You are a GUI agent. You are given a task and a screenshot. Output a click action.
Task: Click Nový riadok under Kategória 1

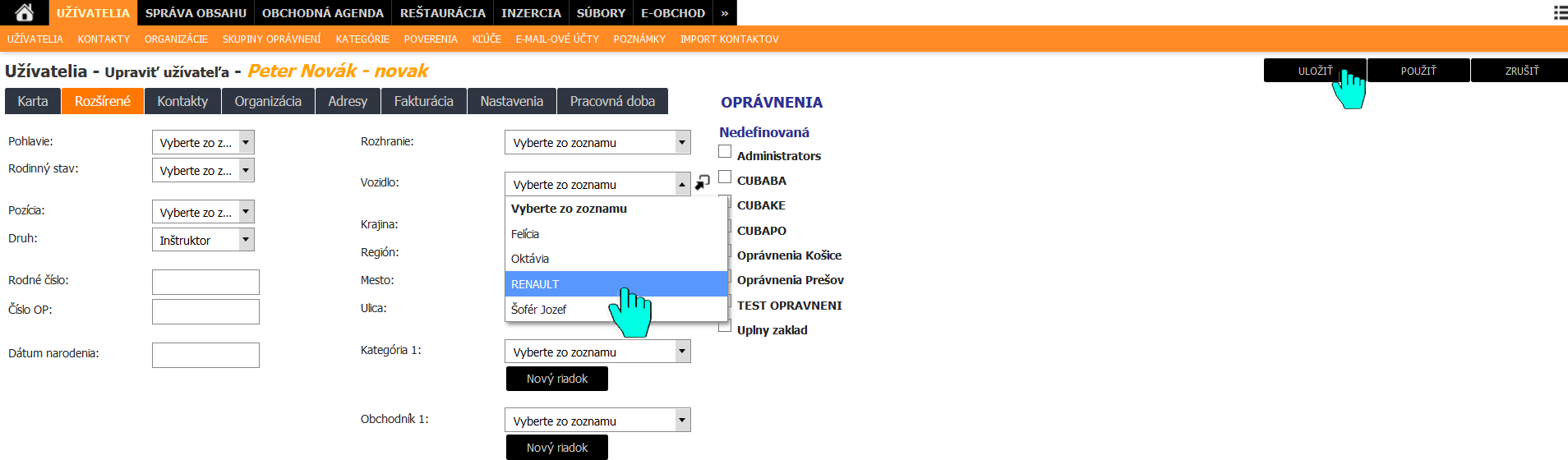coord(557,379)
